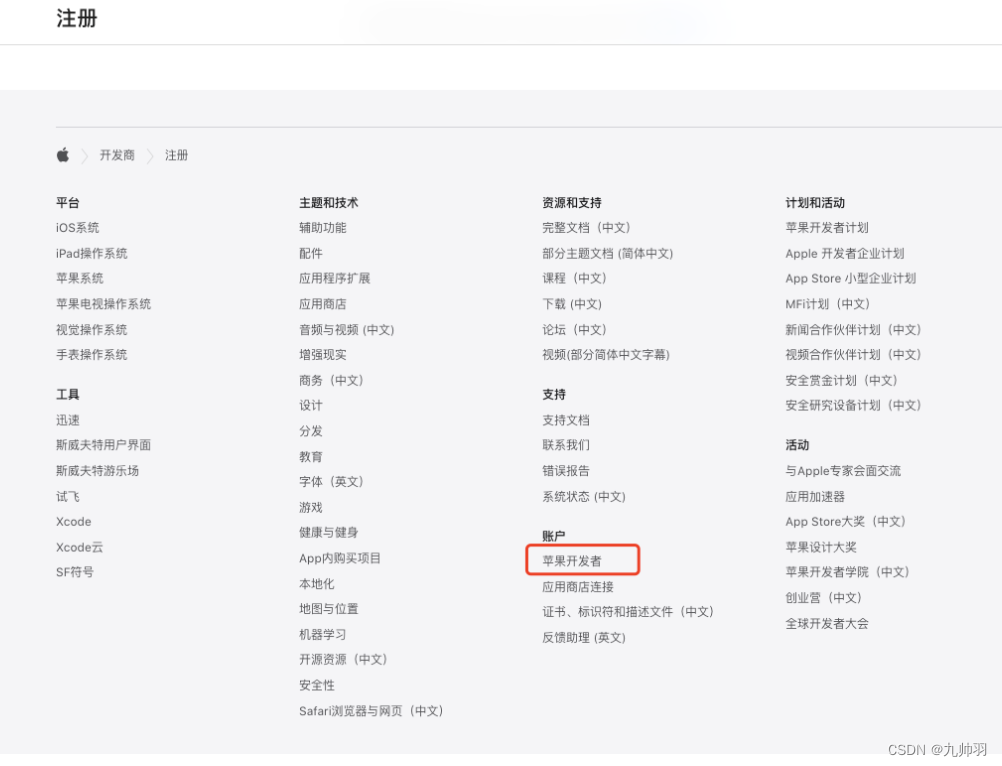Click the Apple logo breadcrumb icon
This screenshot has width=1002, height=766.
point(63,155)
